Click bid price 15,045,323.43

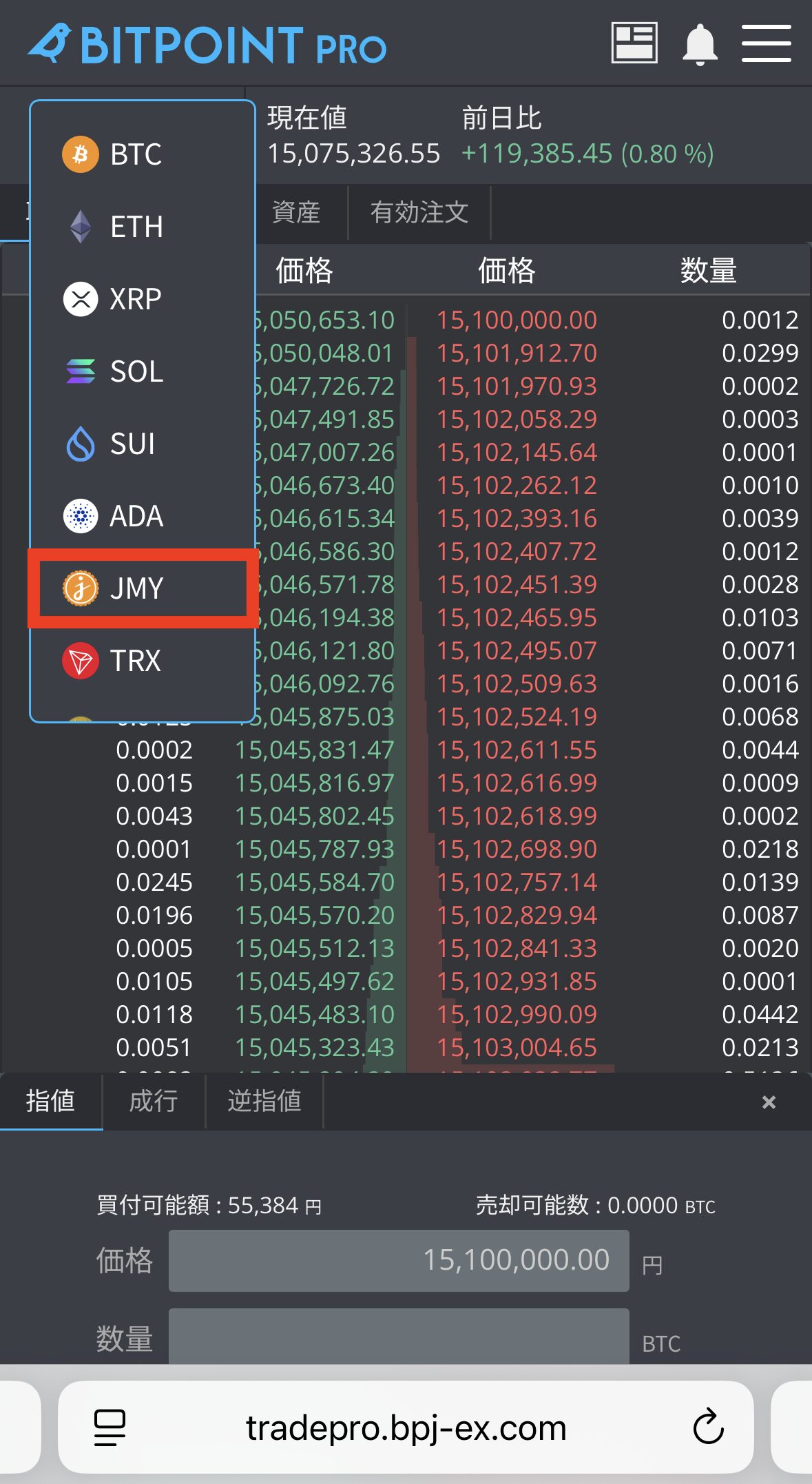(315, 1047)
